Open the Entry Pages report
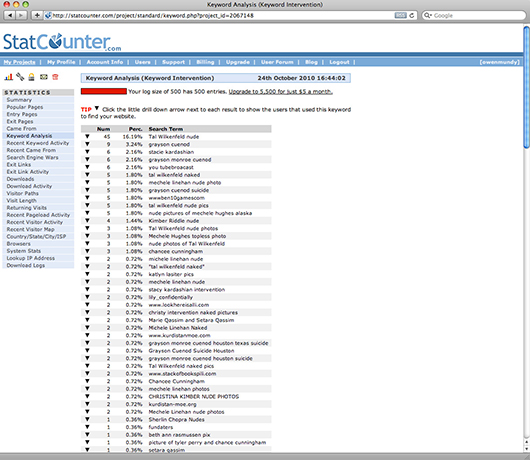The width and height of the screenshot is (530, 460). [x=22, y=114]
